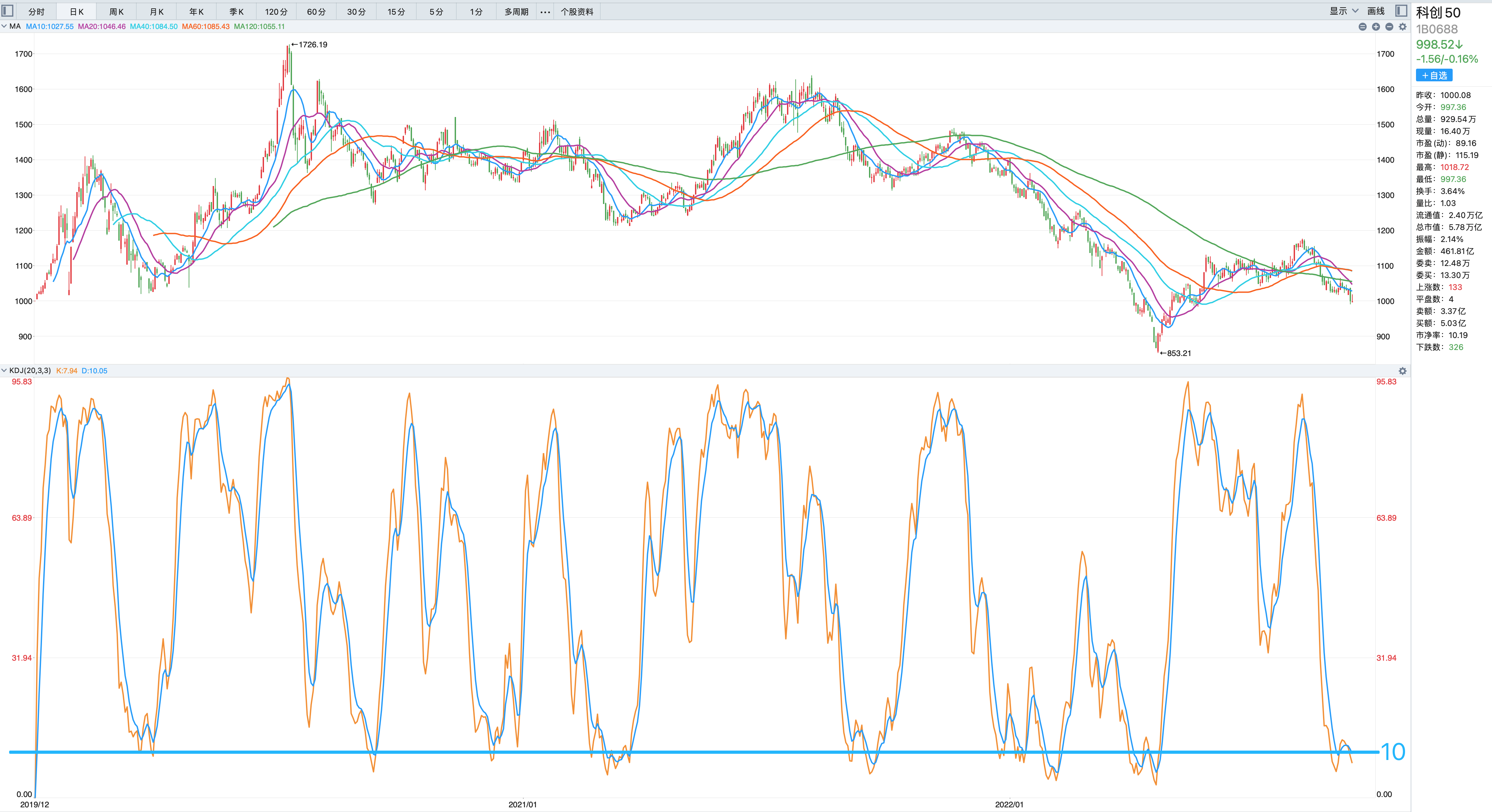Viewport: 1492px width, 812px height.
Task: Click the minus zoom-out chart icon
Action: 1389,27
